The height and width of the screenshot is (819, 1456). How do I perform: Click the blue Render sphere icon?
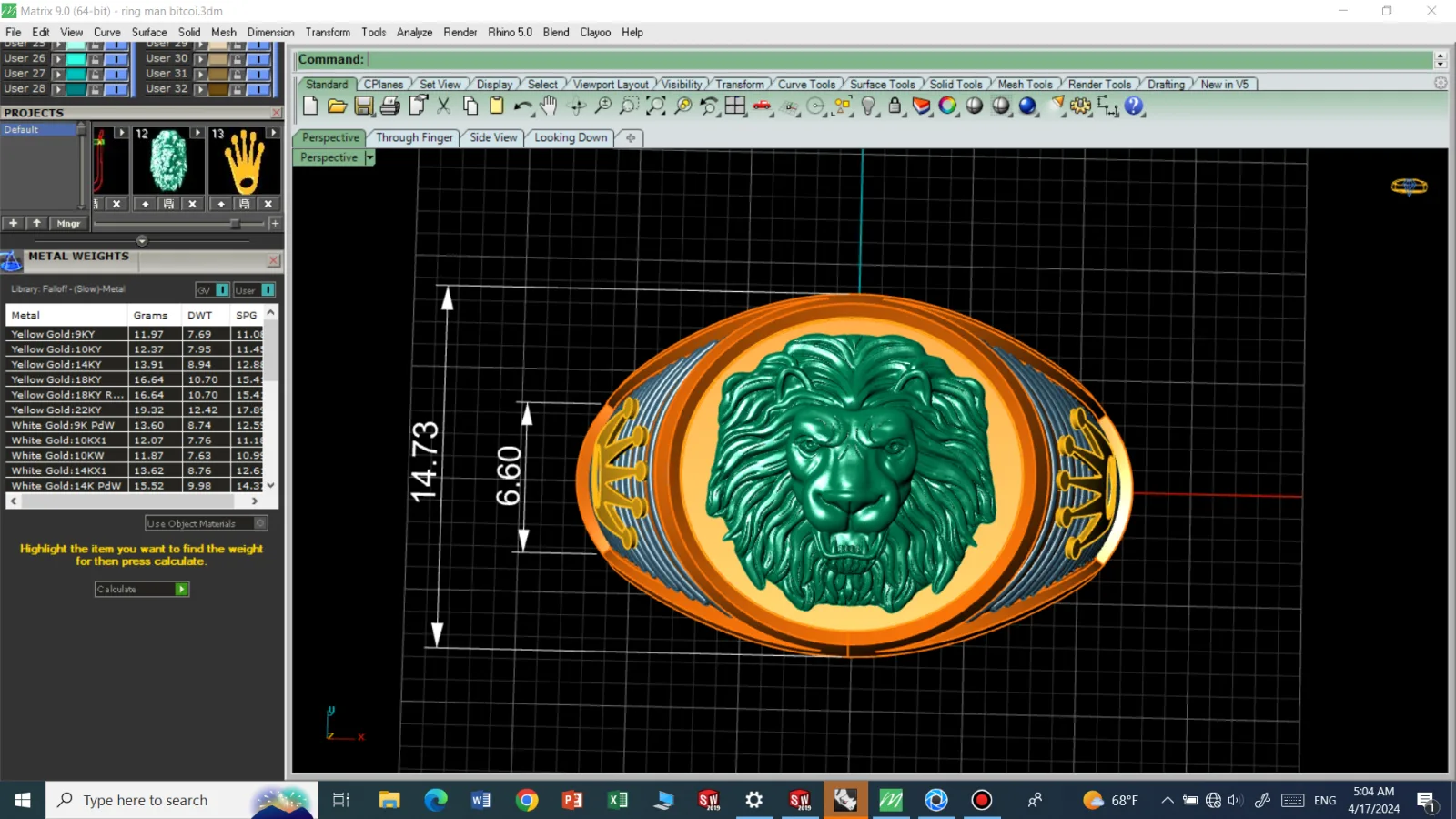1027,106
